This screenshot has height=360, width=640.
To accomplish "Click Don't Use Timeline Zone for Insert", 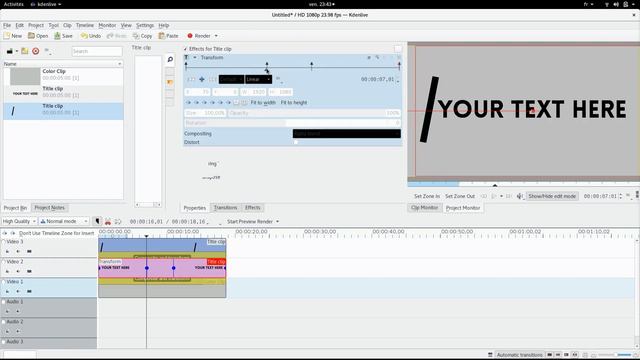I will tap(56, 233).
